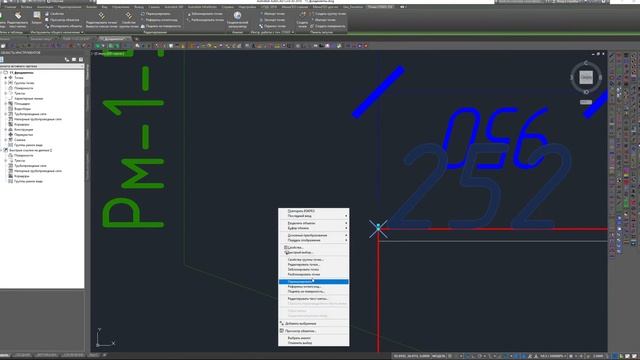Click the Коридоры icon under фундаменты
The width and height of the screenshot is (640, 360).
[x=11, y=124]
